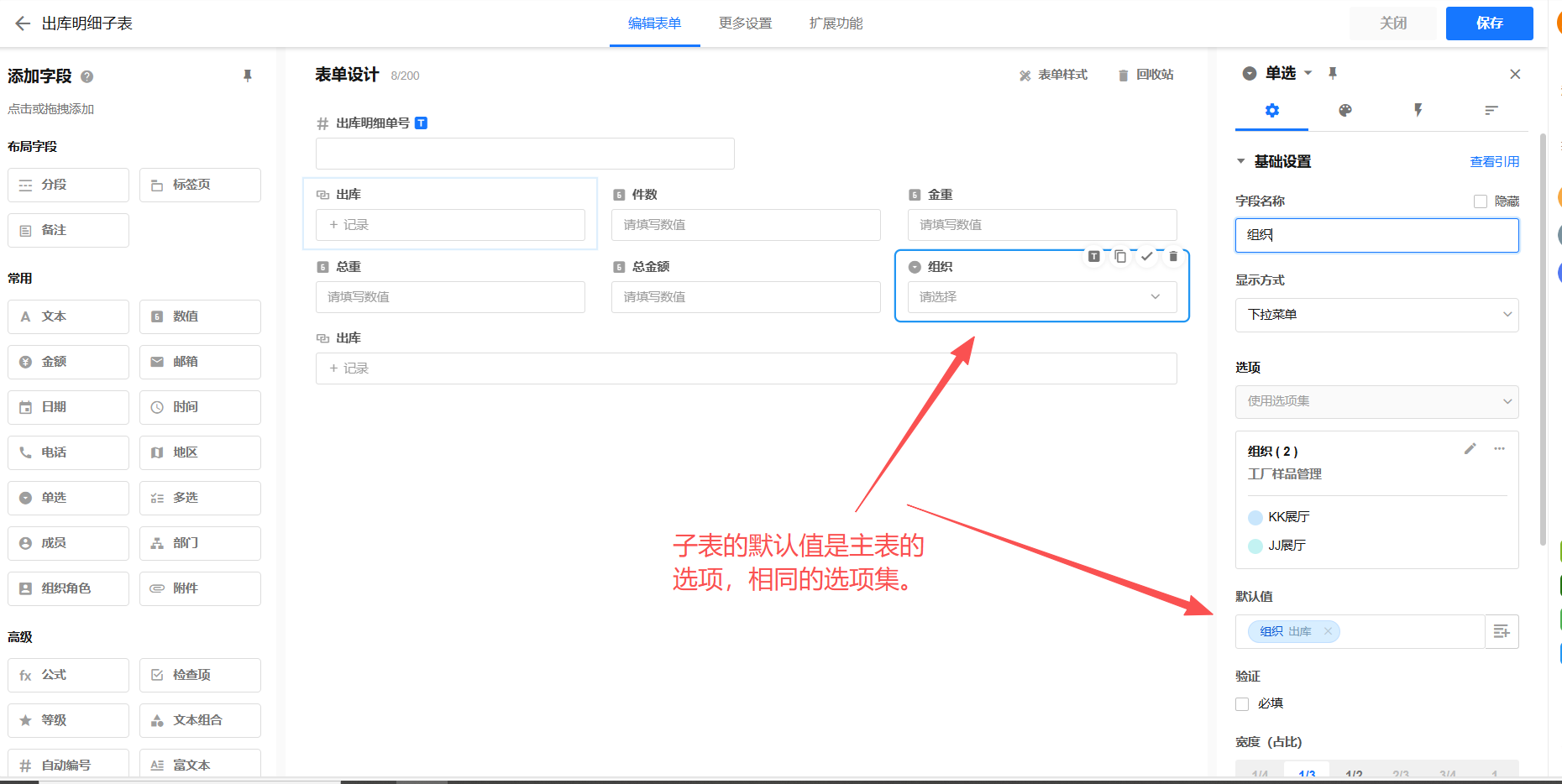Edit the 组织 option set with pencil icon

coord(1470,449)
